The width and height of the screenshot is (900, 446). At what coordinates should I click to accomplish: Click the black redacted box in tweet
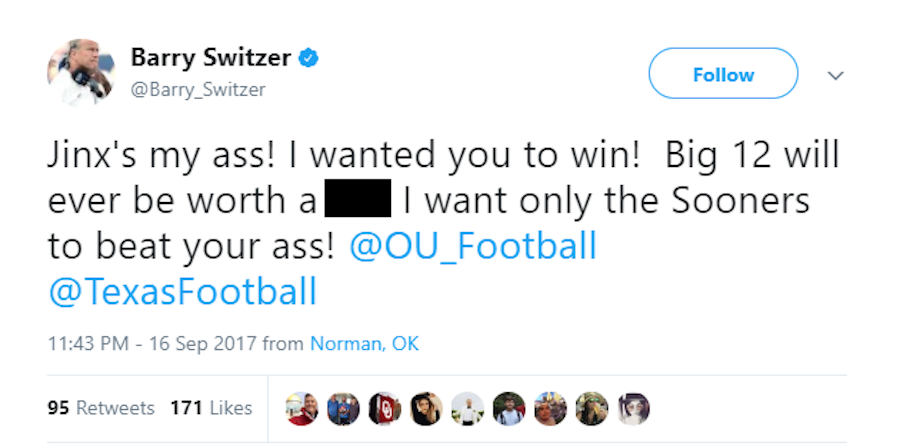358,199
